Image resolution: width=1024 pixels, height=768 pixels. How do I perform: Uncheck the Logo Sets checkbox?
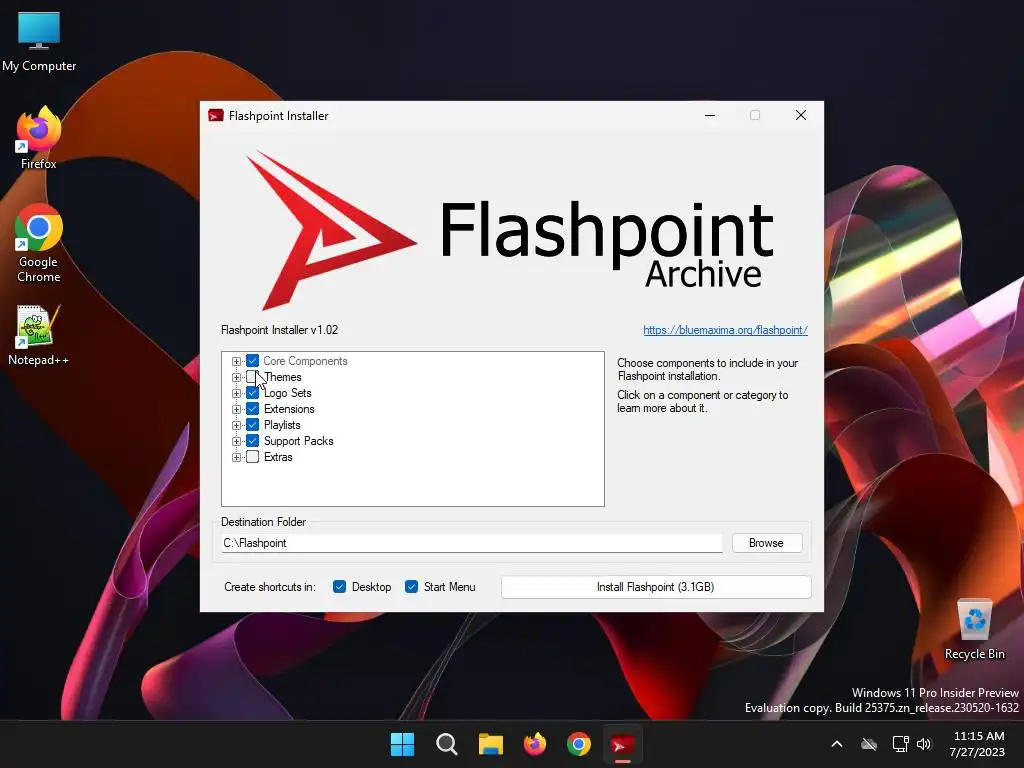(253, 393)
